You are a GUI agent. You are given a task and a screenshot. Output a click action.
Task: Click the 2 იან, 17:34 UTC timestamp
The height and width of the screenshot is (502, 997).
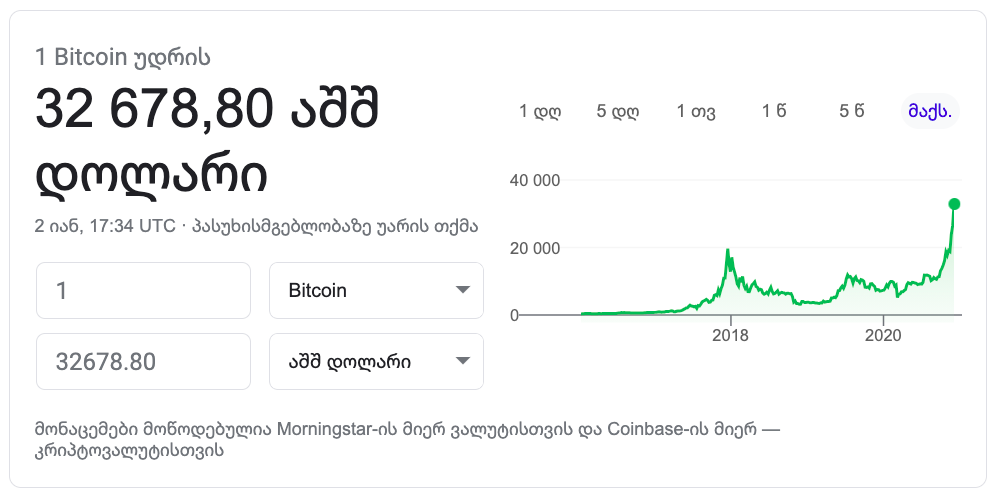tap(105, 225)
